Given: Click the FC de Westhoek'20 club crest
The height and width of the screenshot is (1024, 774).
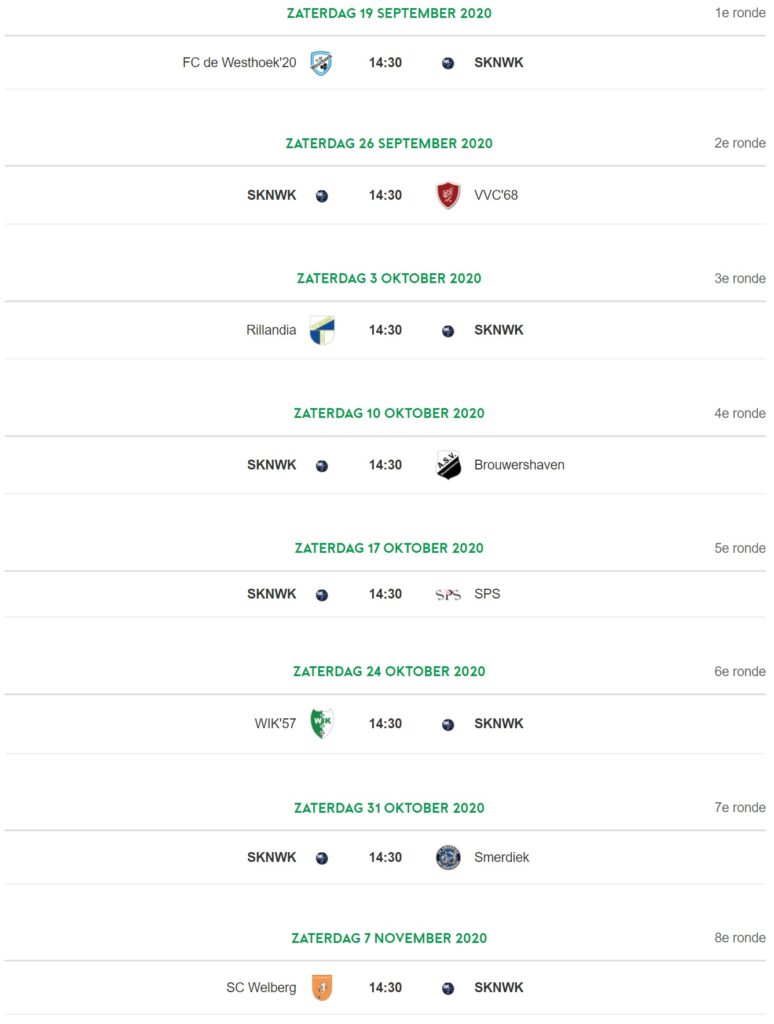Looking at the screenshot, I should click(321, 63).
